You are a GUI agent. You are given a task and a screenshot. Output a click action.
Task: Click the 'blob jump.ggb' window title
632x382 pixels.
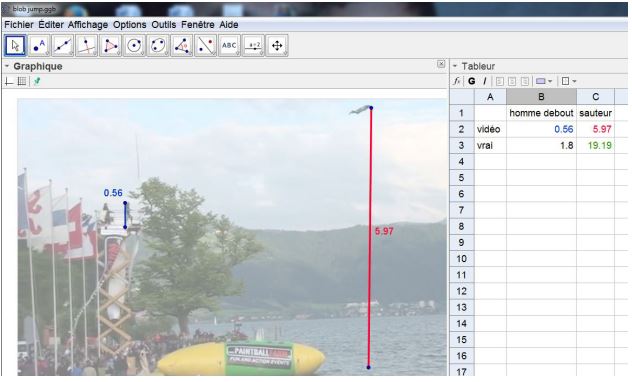34,9
